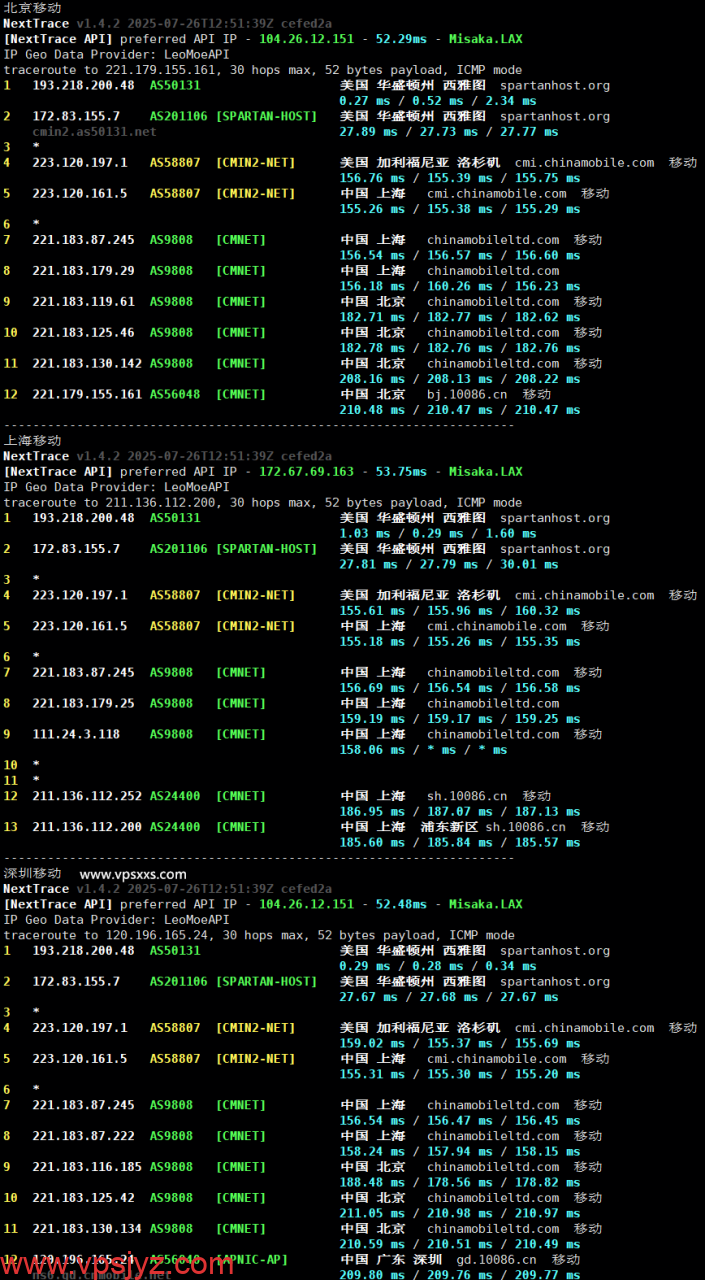705x1280 pixels.
Task: Click the preferred API IP 172.67.69.163
Action: pos(306,471)
